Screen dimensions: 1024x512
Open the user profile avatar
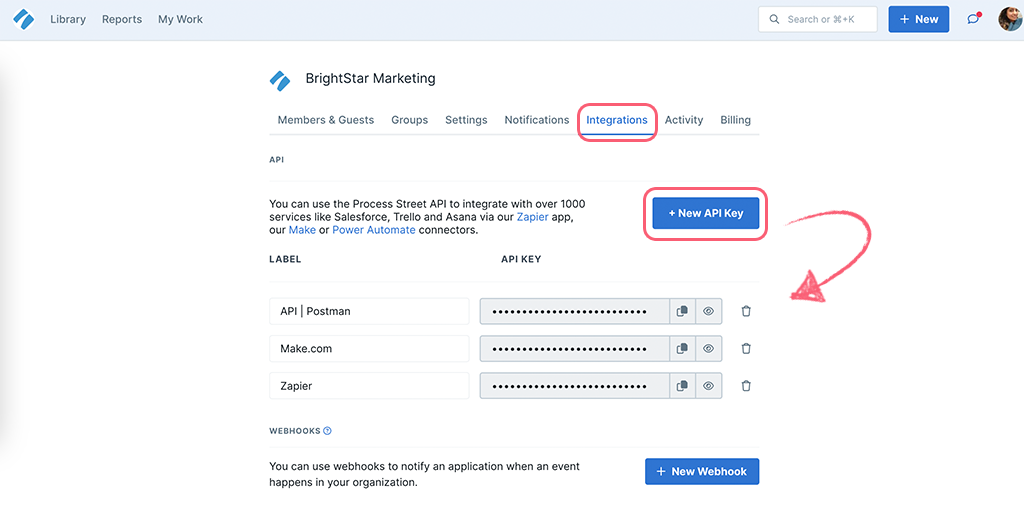coord(1010,19)
